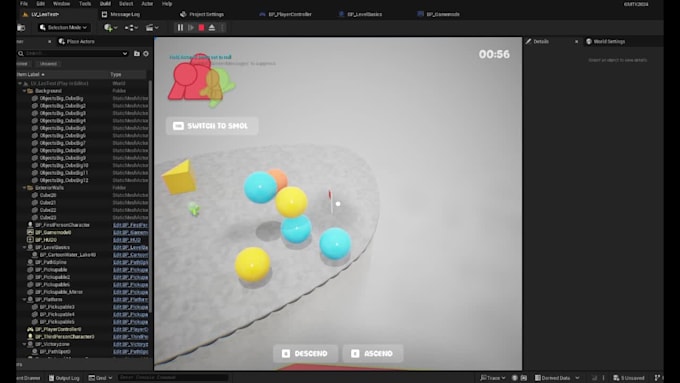The height and width of the screenshot is (383, 680).
Task: Sort by the Type column header
Action: 116,75
